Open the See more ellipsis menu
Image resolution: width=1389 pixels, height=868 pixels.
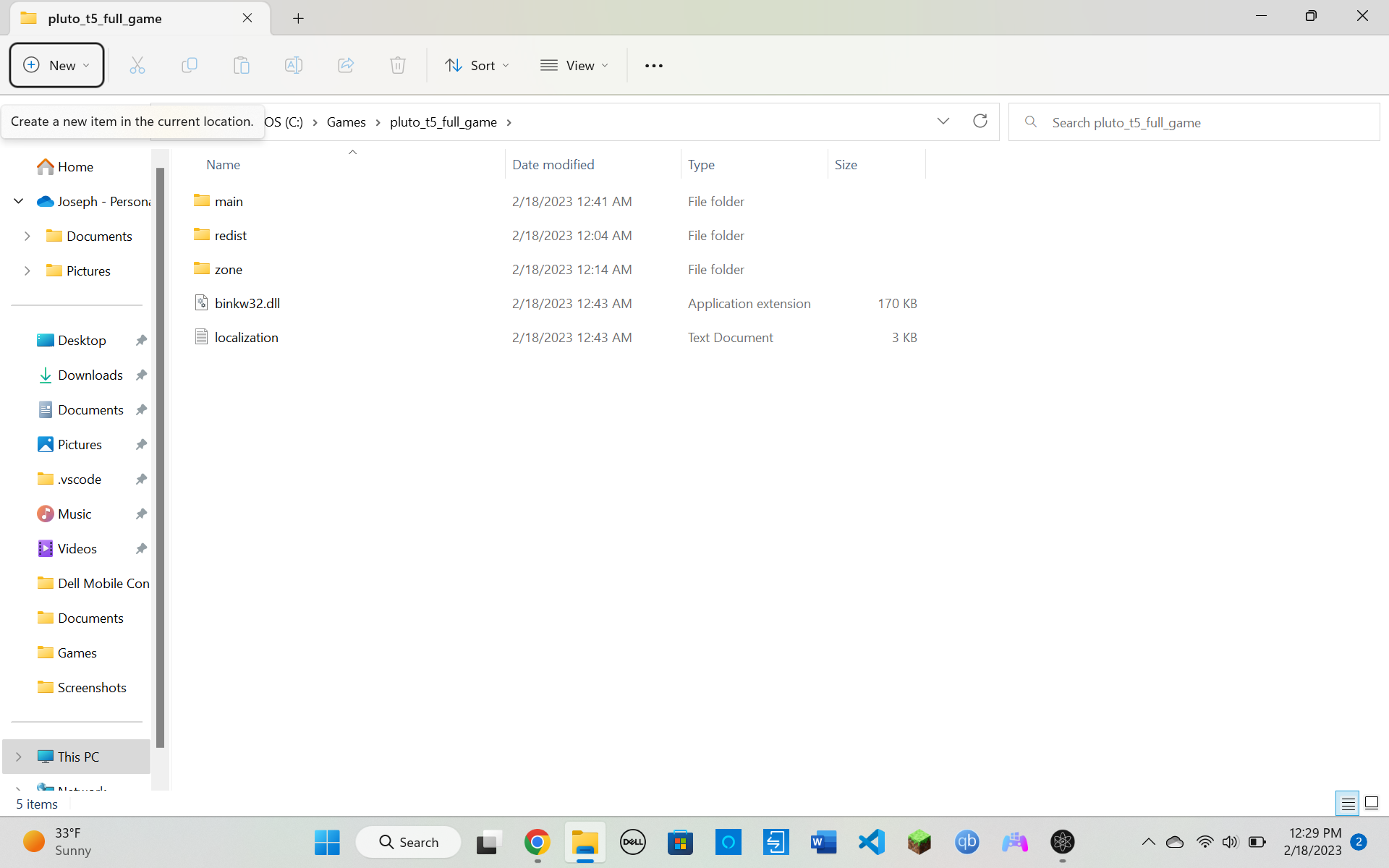pos(654,66)
